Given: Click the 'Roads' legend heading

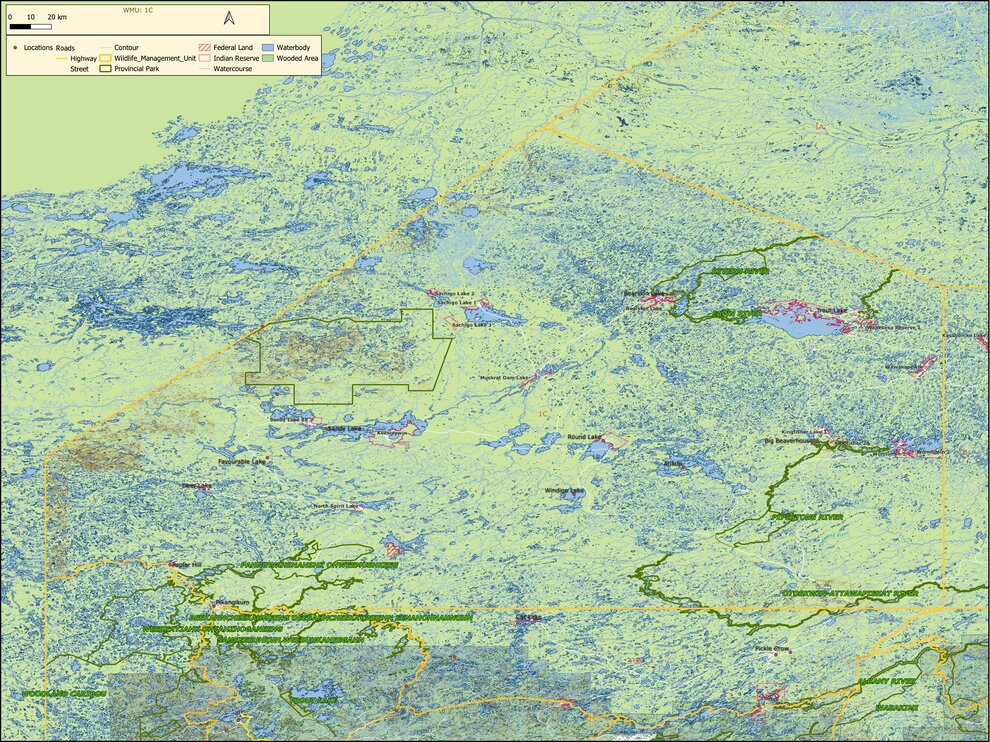Looking at the screenshot, I should tap(65, 48).
